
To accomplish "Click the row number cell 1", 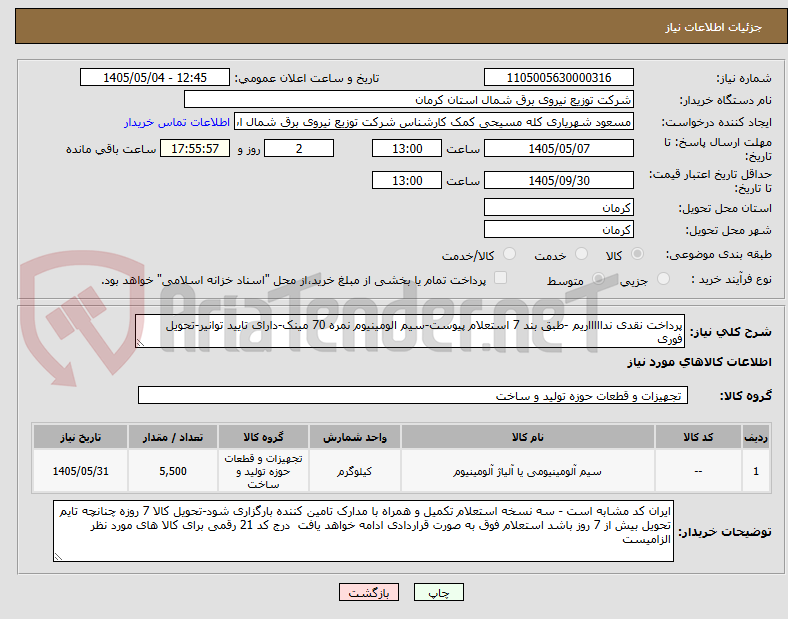I will (x=756, y=471).
